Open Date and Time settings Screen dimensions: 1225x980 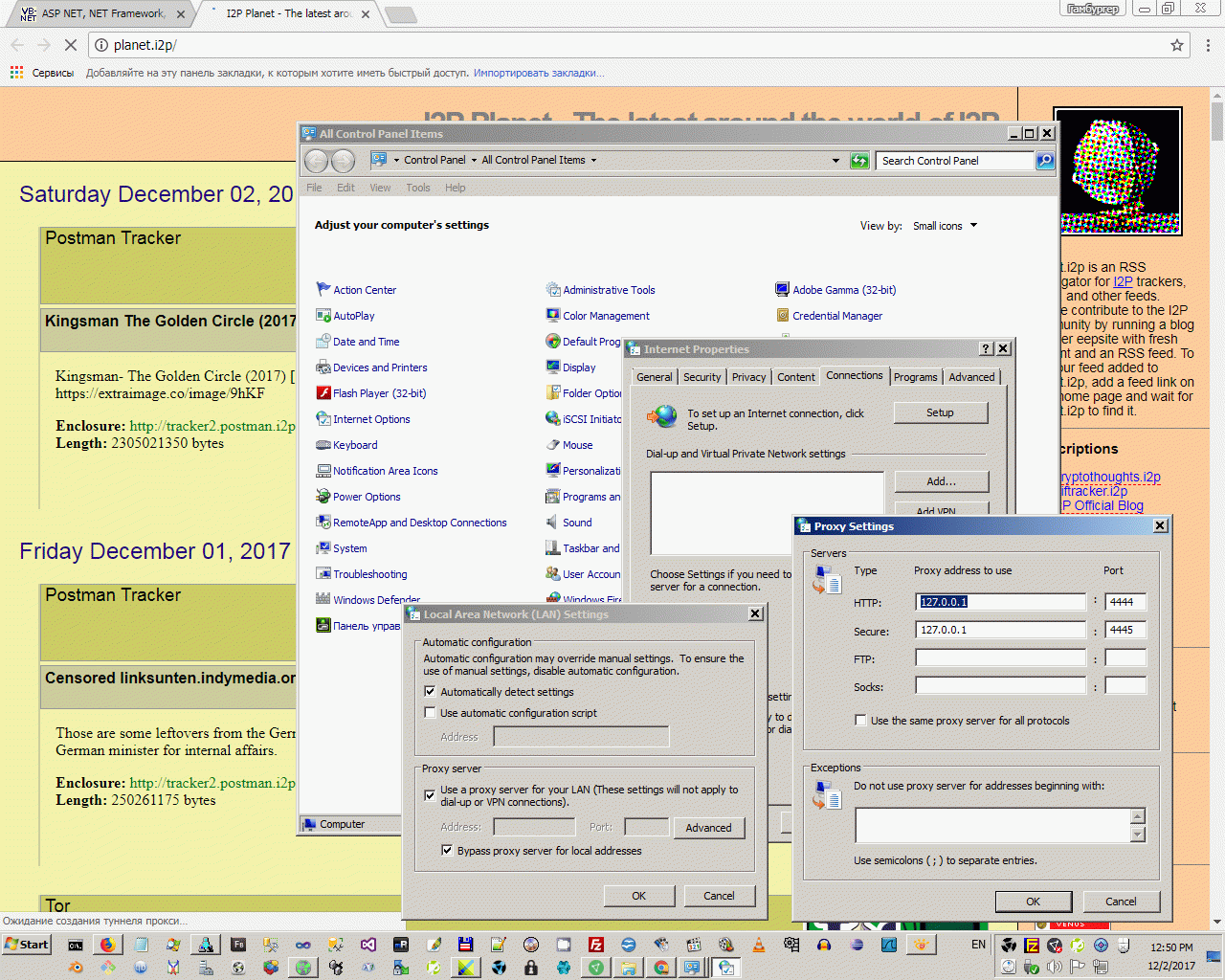coord(358,342)
